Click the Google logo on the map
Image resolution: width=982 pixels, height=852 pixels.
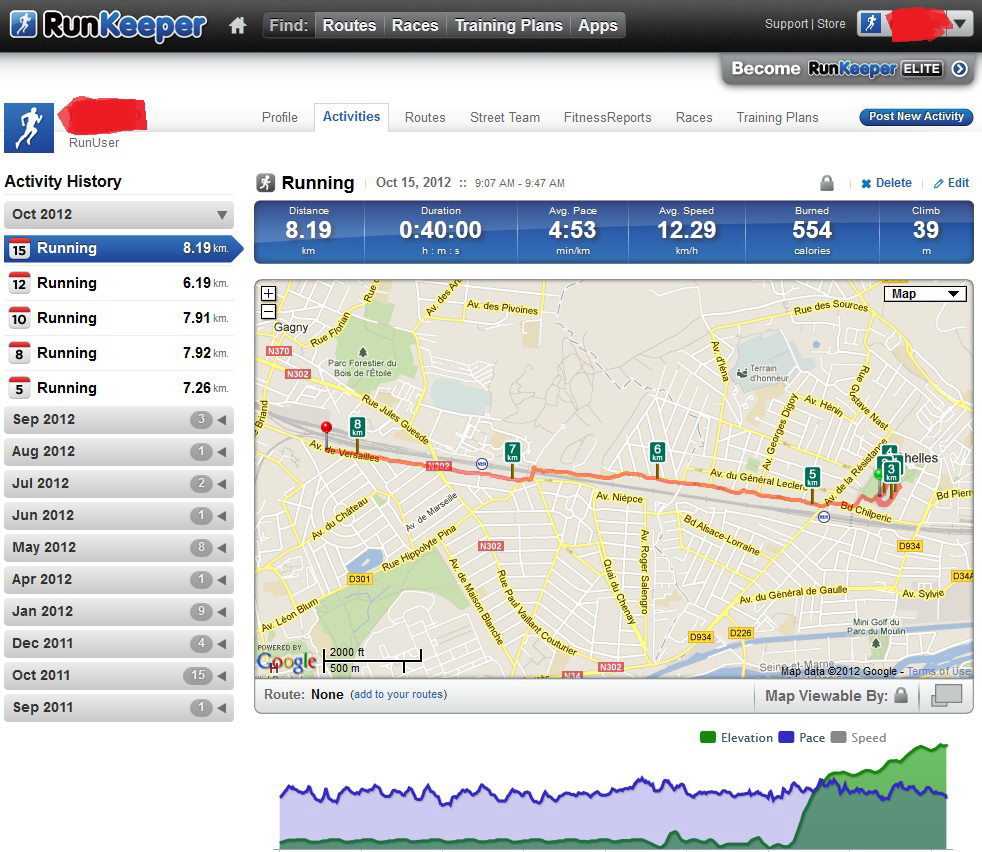tap(287, 662)
